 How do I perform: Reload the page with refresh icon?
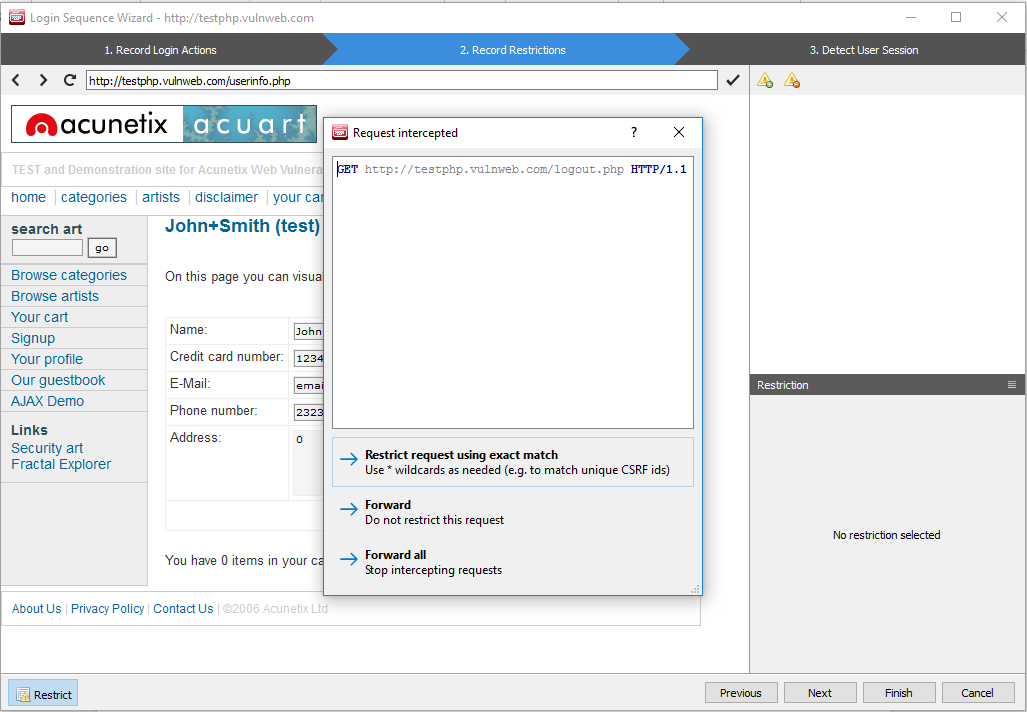[x=70, y=80]
